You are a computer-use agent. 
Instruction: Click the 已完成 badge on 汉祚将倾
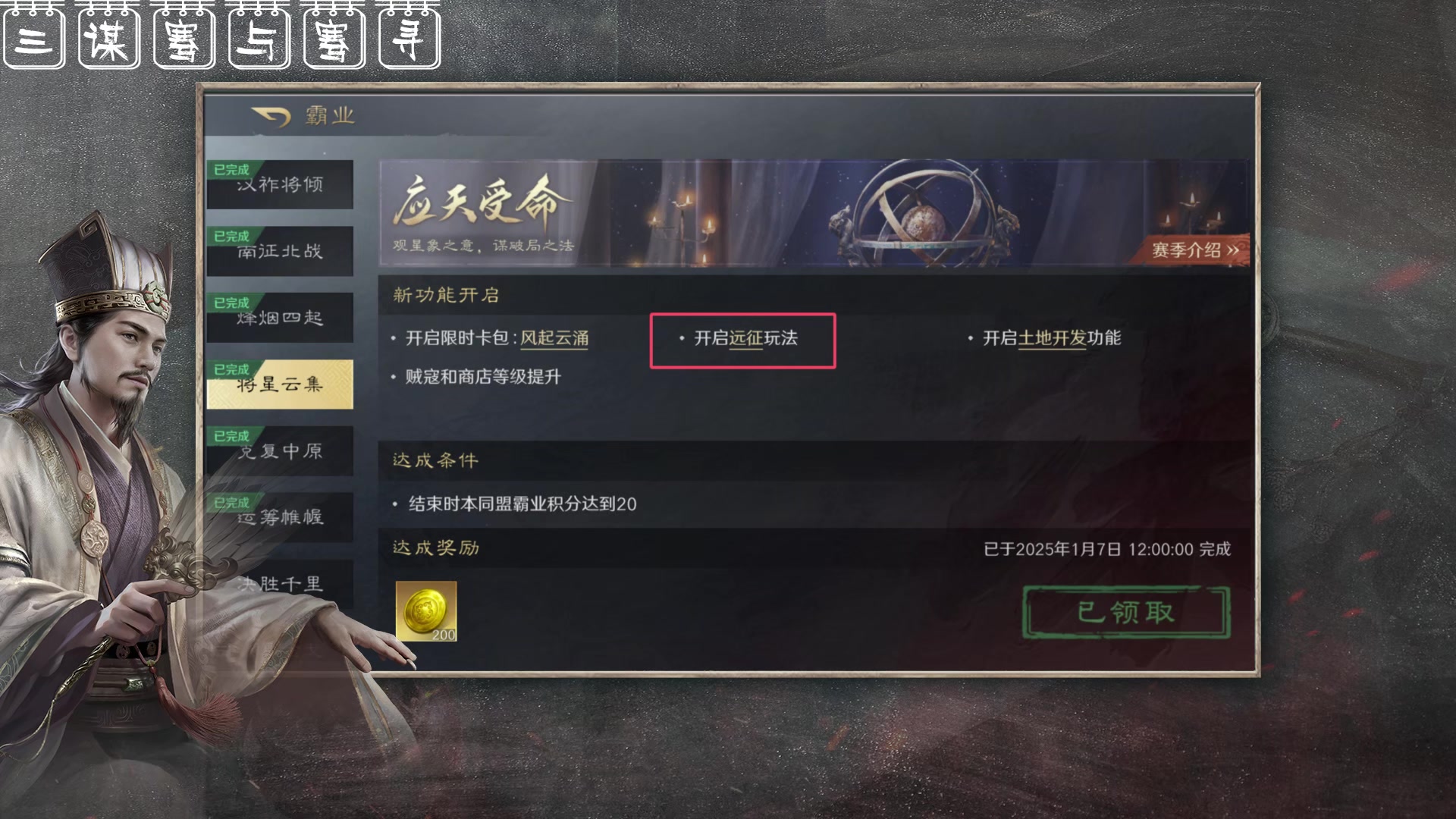tap(231, 170)
